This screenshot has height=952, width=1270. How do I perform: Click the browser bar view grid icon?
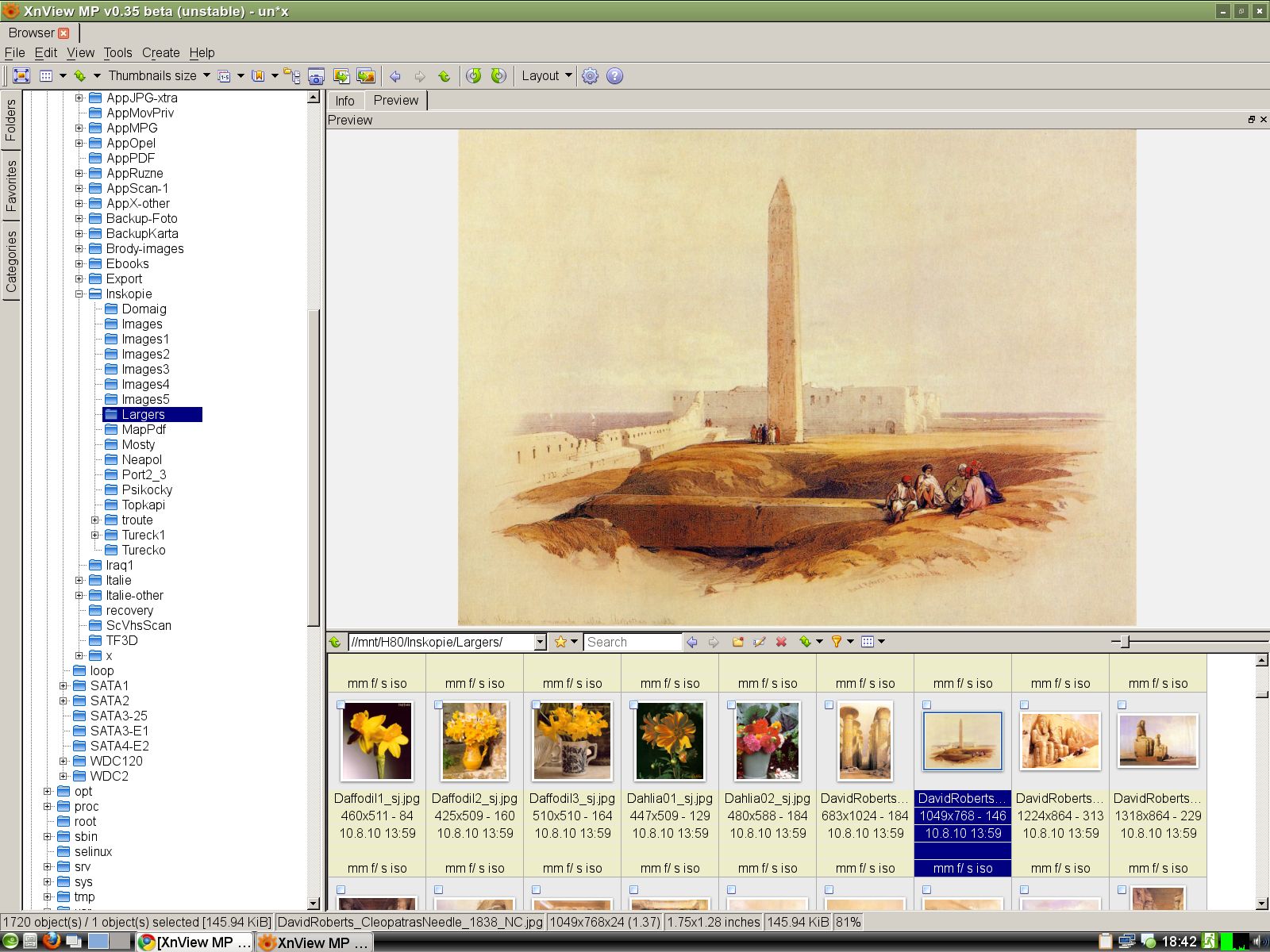(868, 642)
